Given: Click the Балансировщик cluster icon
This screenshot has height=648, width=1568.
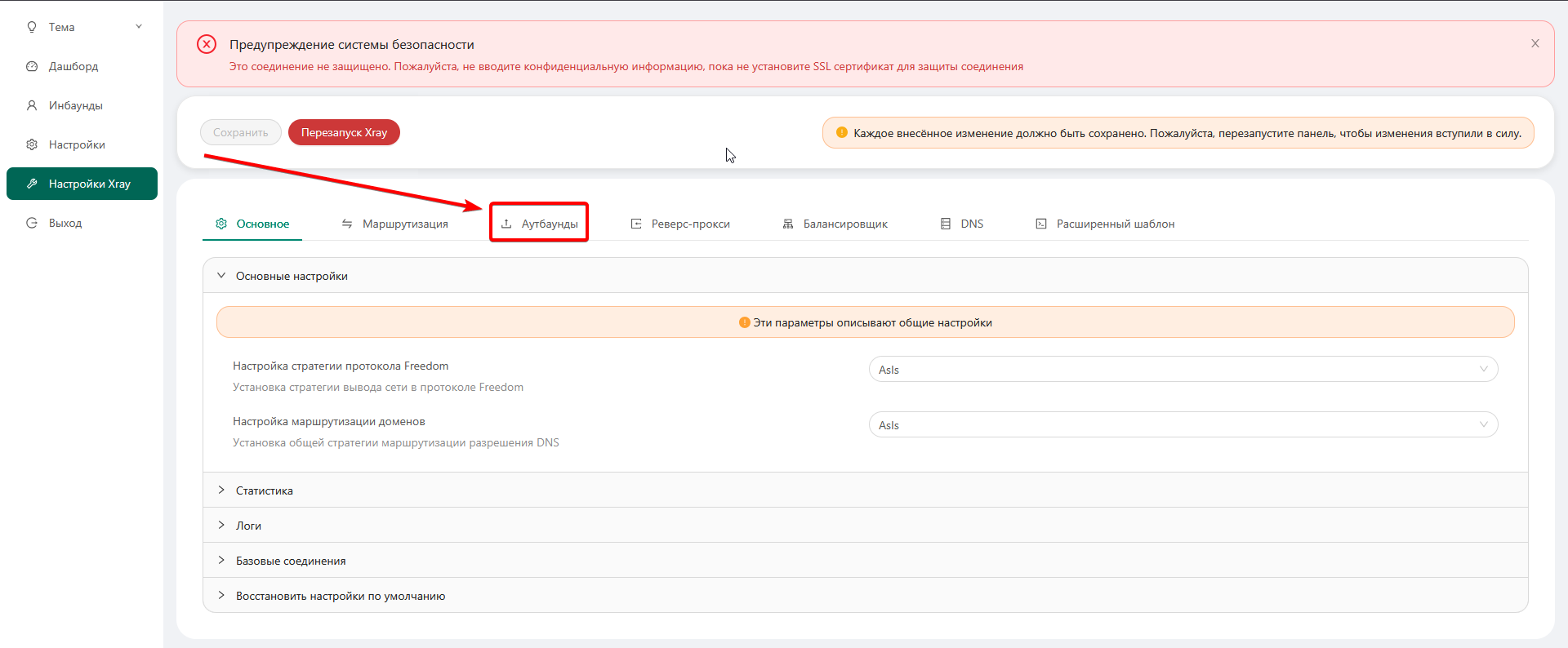Looking at the screenshot, I should [x=788, y=224].
